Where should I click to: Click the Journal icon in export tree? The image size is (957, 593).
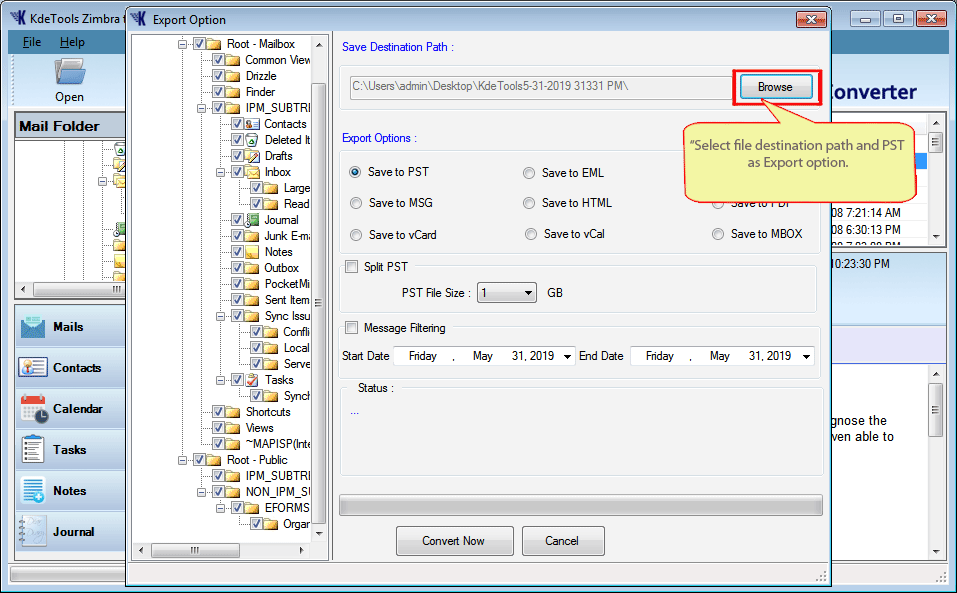tap(252, 220)
